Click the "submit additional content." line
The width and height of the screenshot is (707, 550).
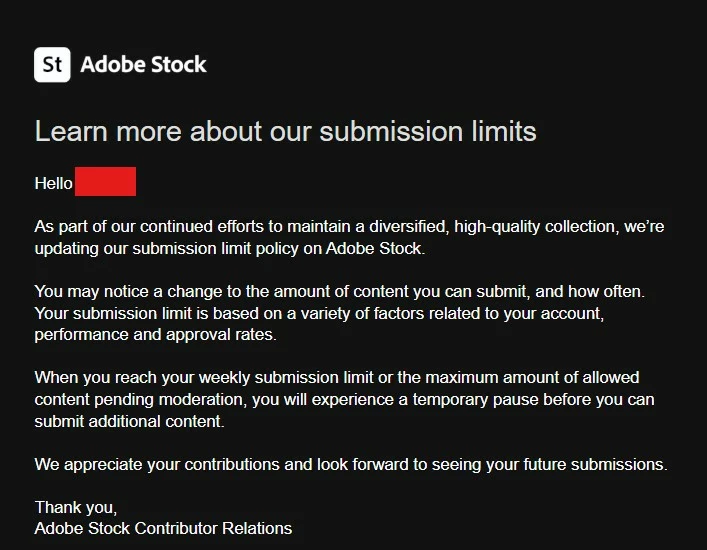pyautogui.click(x=129, y=421)
